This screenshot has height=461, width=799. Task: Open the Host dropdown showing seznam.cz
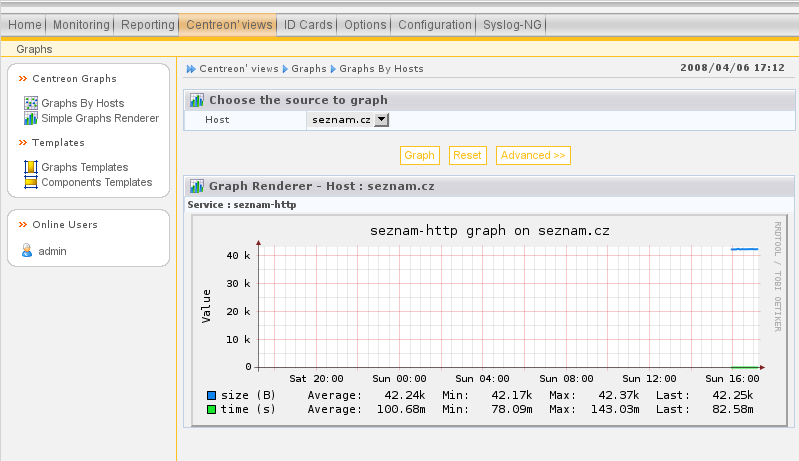point(349,120)
